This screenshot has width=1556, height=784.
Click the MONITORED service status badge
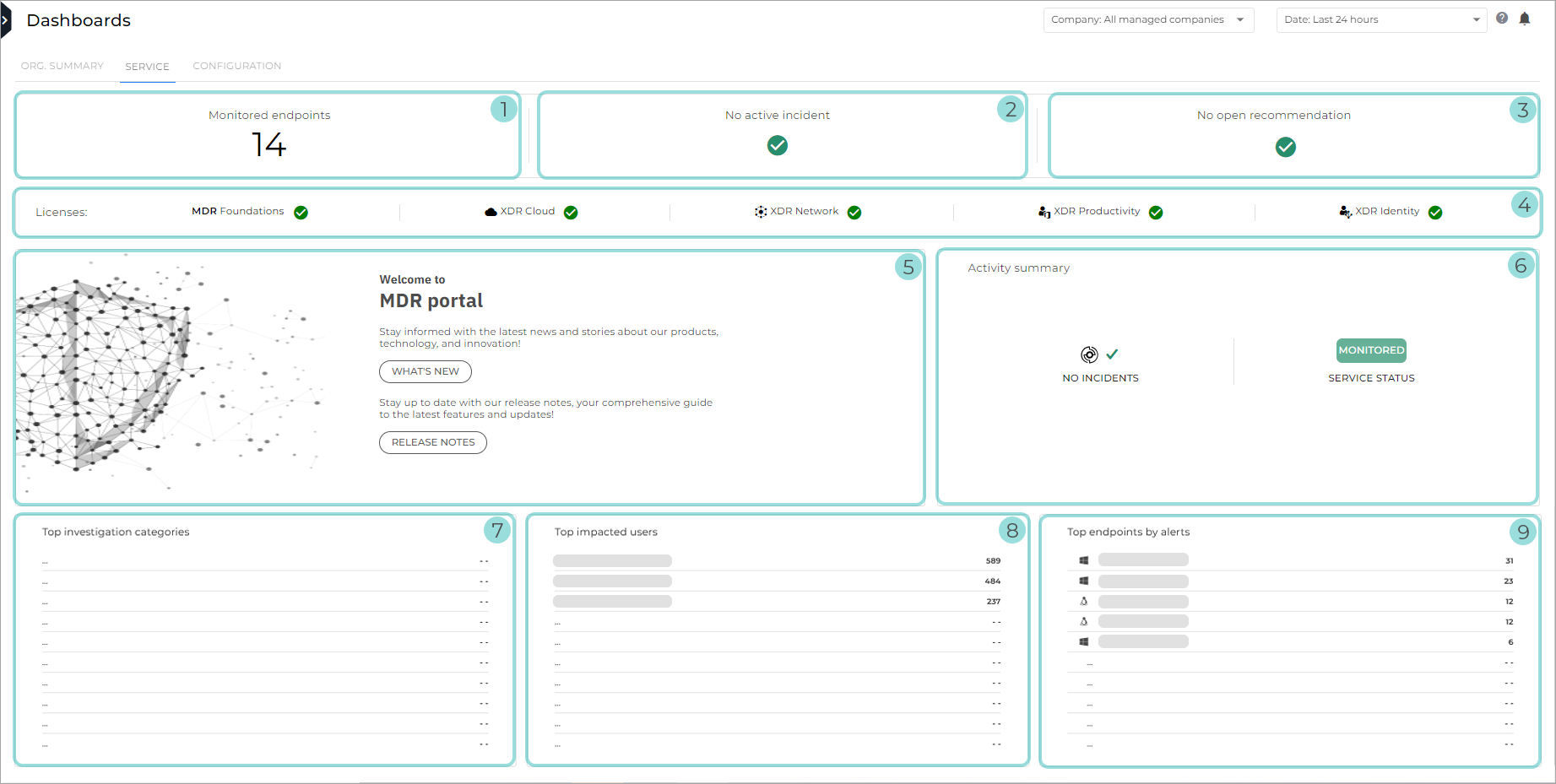click(1371, 350)
